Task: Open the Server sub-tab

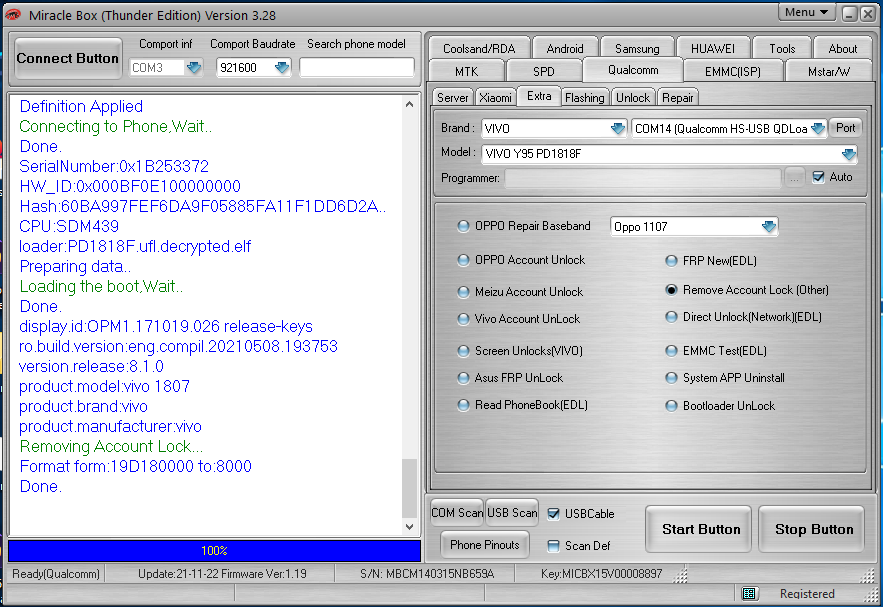Action: [x=452, y=97]
